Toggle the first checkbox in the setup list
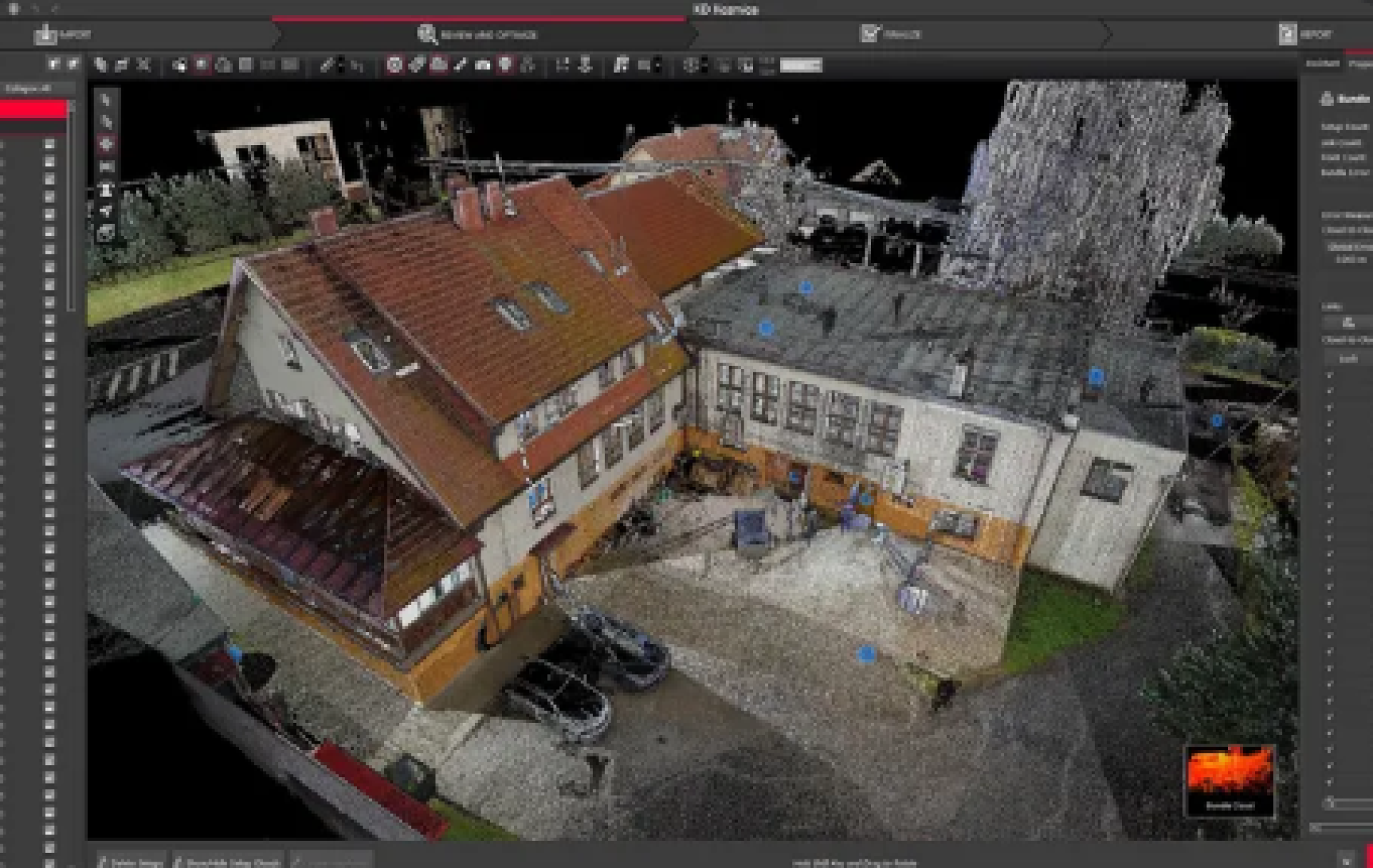The width and height of the screenshot is (1373, 868). point(49,144)
